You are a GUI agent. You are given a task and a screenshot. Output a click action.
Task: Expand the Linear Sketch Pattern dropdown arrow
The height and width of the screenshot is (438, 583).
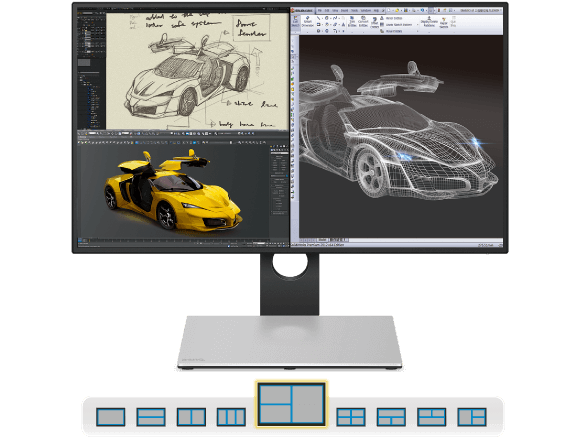[x=417, y=25]
